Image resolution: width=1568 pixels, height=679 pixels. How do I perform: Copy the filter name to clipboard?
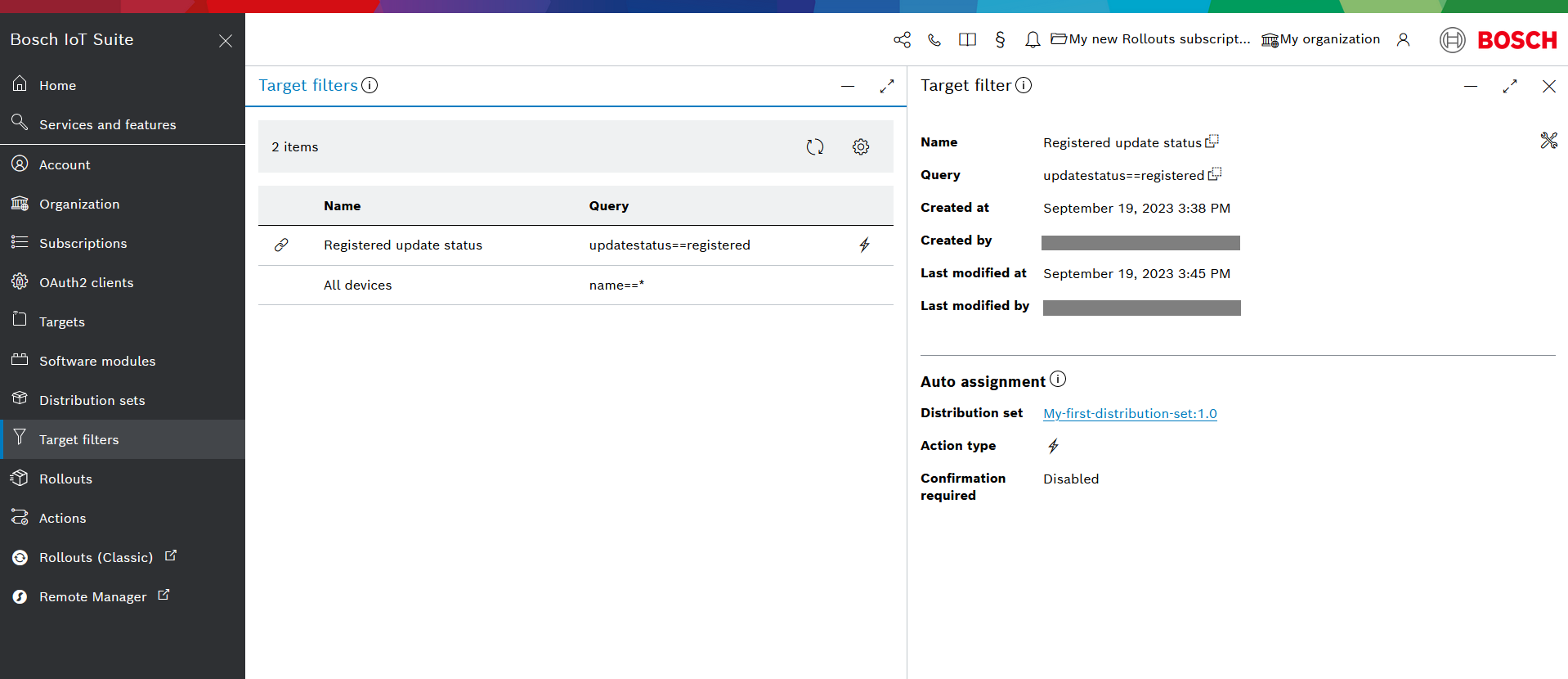[x=1212, y=142]
